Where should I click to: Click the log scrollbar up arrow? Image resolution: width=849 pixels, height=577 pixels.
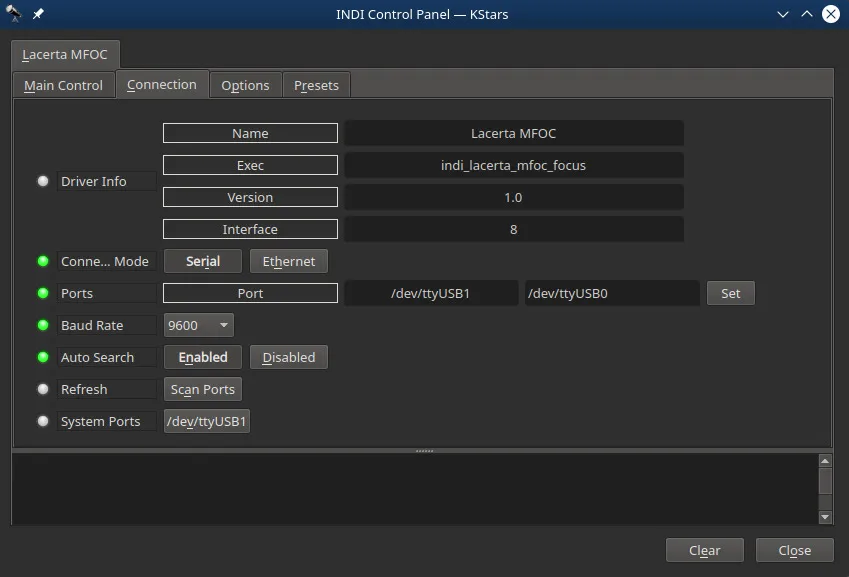(x=825, y=461)
